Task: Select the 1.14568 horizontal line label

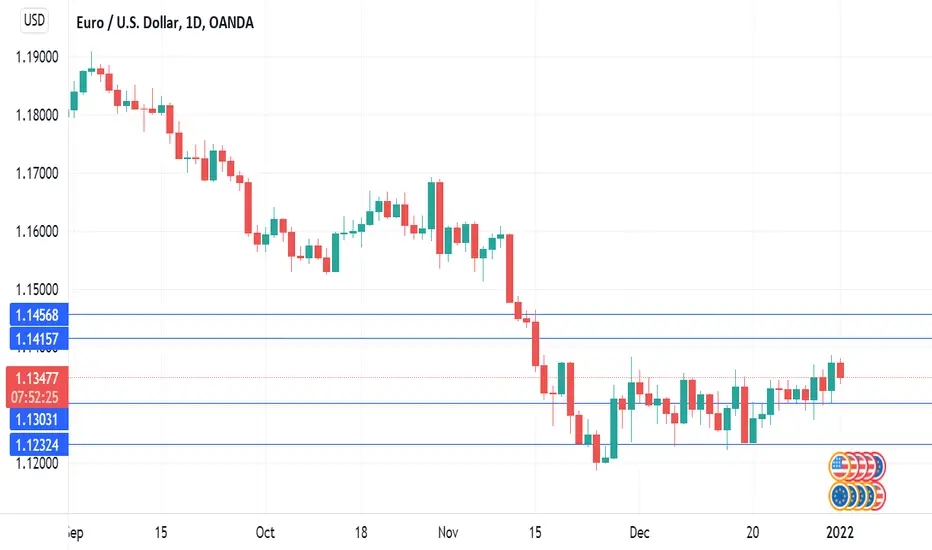Action: 39,315
